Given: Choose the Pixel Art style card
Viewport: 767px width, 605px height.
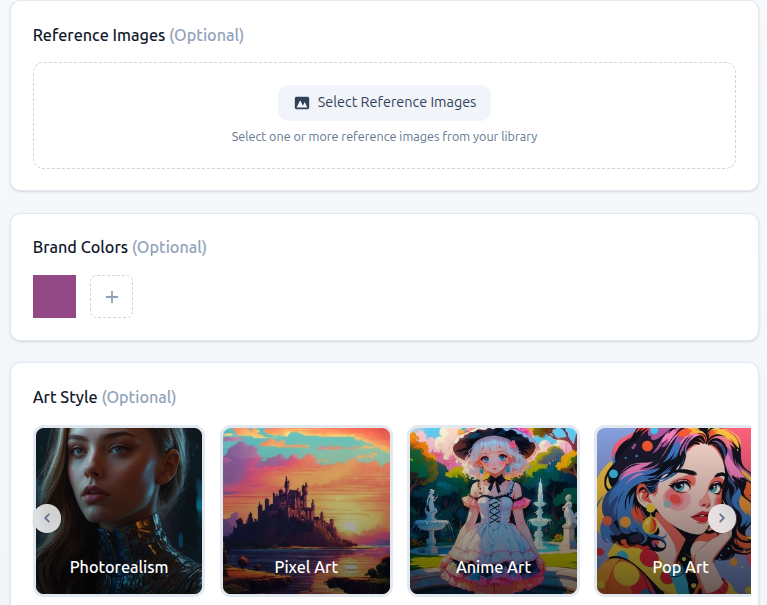Looking at the screenshot, I should tap(306, 511).
